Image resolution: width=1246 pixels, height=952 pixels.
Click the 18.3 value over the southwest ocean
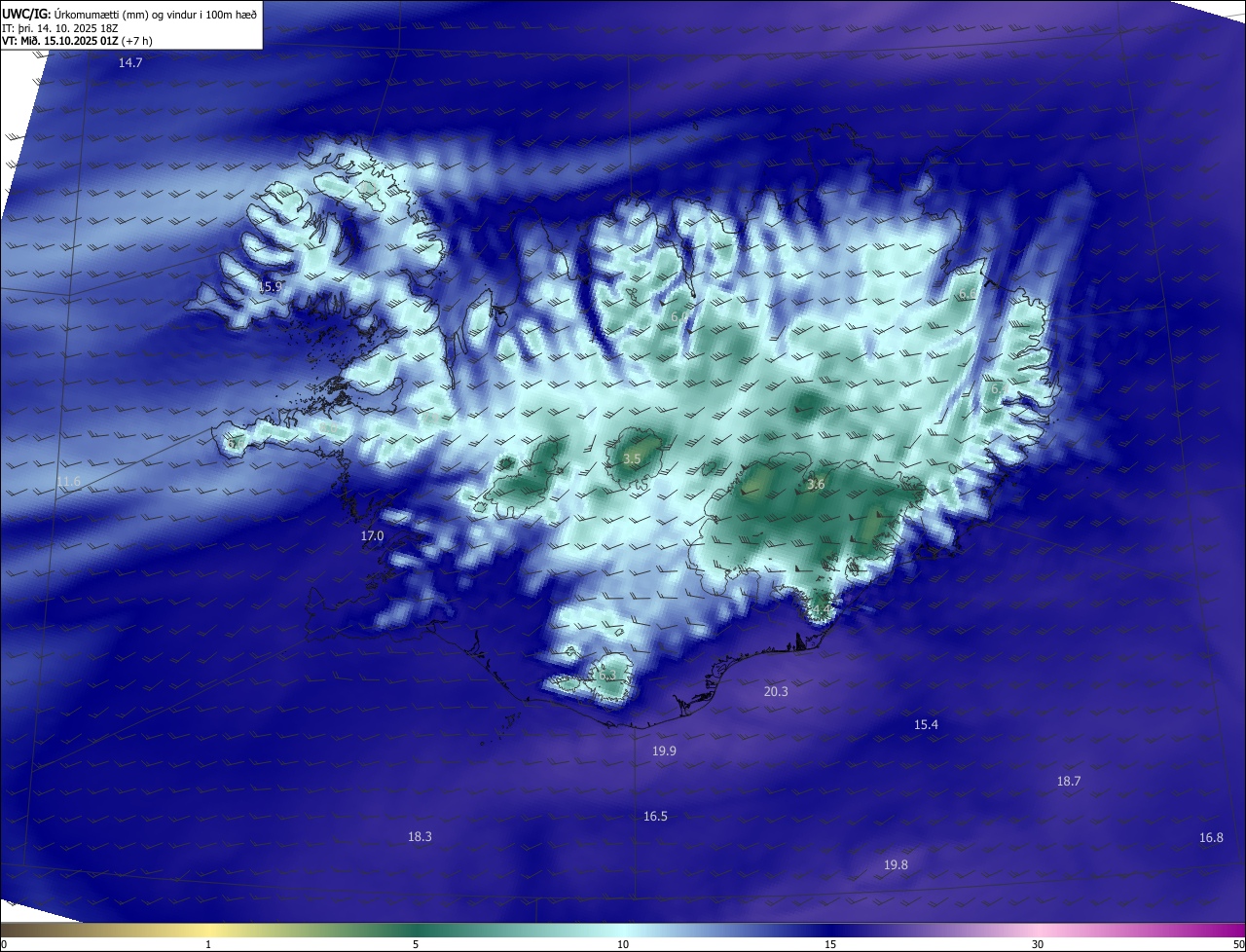tap(420, 836)
